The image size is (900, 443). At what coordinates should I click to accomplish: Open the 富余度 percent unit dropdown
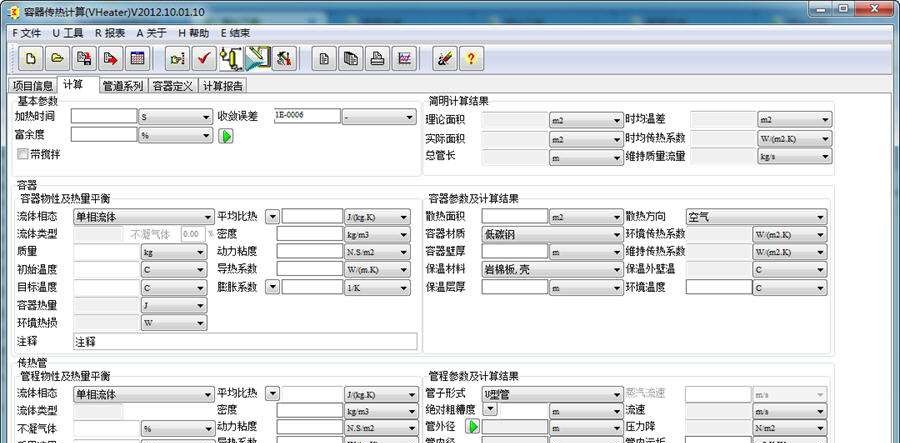pyautogui.click(x=176, y=135)
